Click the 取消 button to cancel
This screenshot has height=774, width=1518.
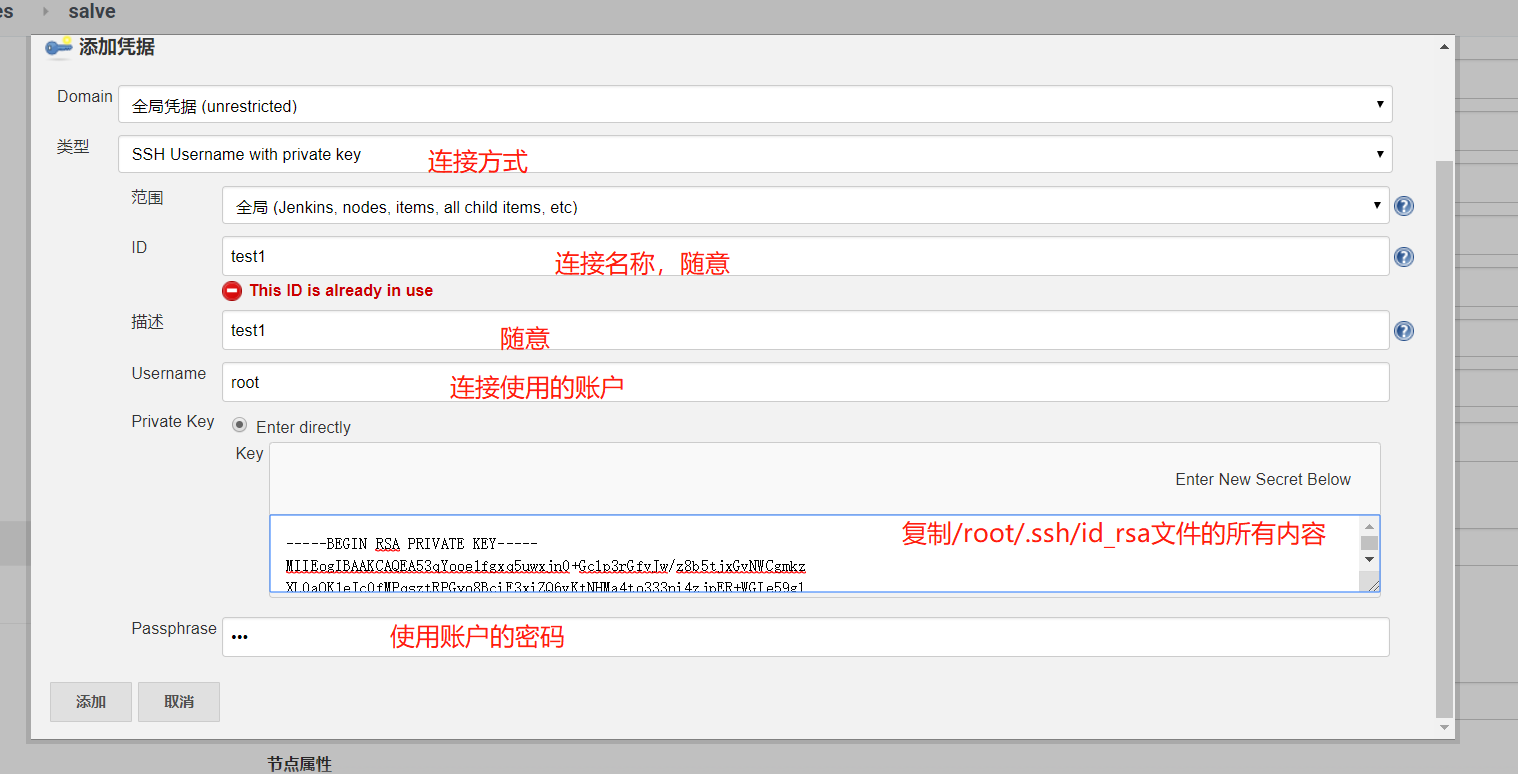[178, 701]
